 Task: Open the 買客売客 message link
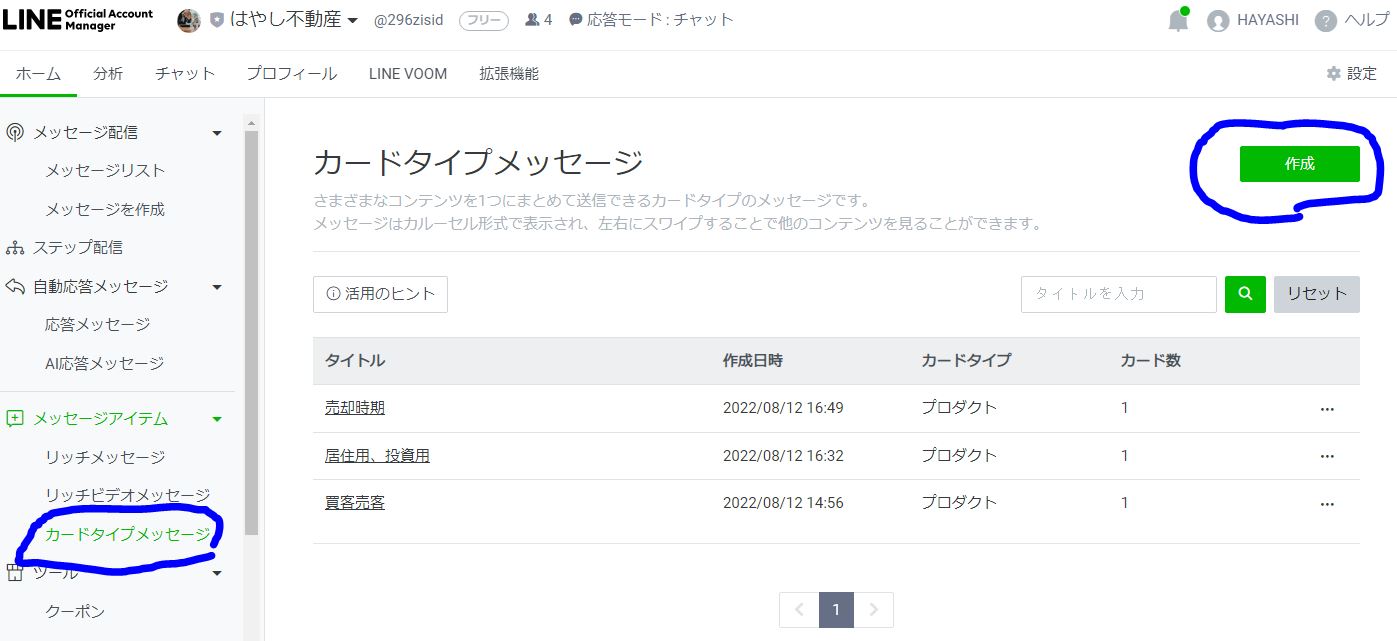(355, 503)
